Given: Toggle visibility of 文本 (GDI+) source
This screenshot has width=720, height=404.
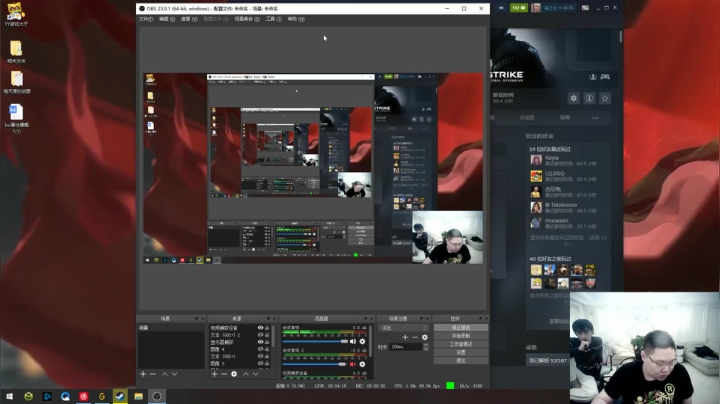Looking at the screenshot, I should tap(260, 356).
